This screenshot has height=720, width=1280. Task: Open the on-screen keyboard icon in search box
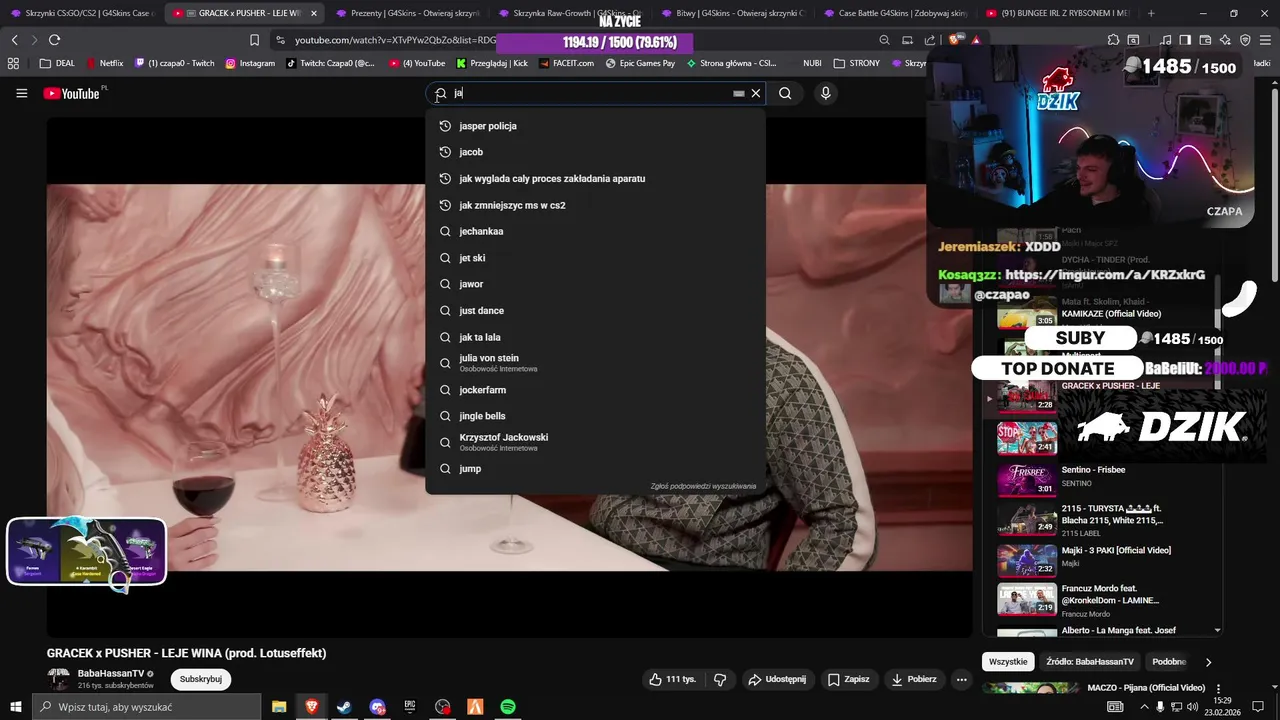(x=738, y=93)
